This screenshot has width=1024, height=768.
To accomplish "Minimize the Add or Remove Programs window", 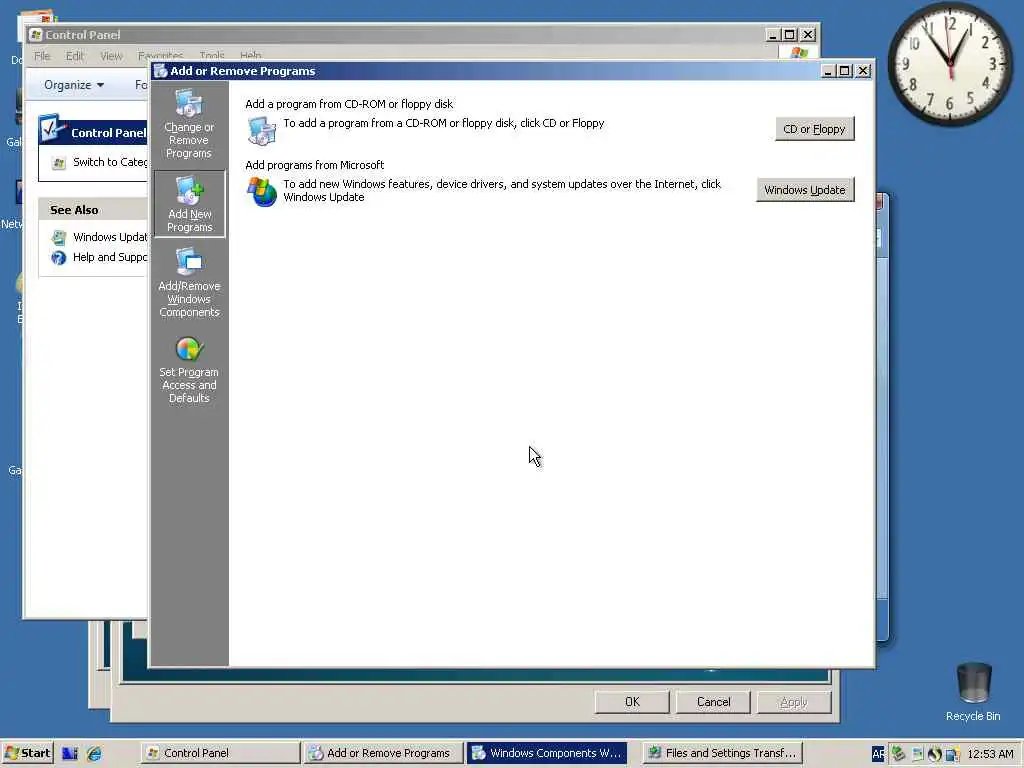I will point(828,71).
